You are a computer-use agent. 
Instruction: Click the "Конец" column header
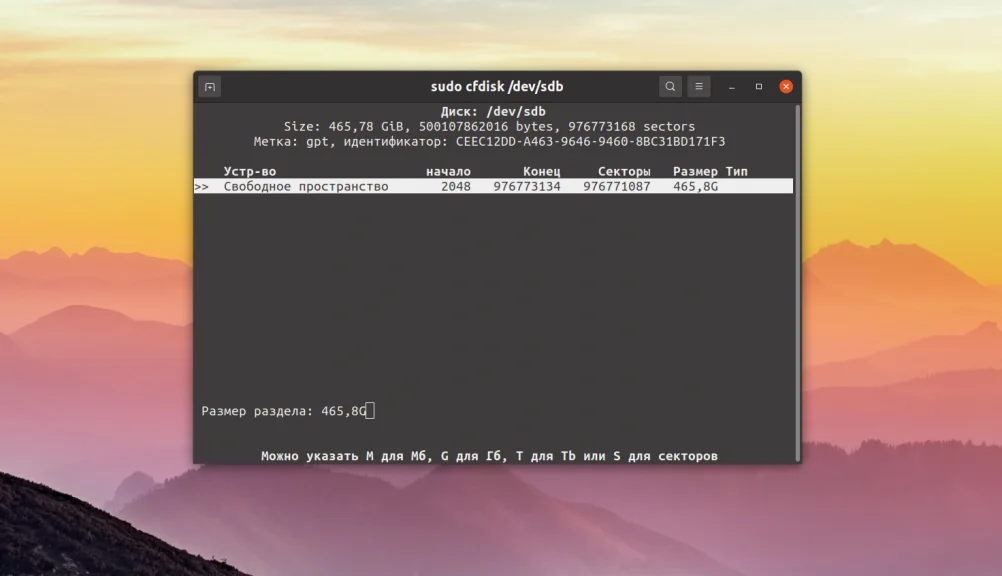[x=542, y=171]
